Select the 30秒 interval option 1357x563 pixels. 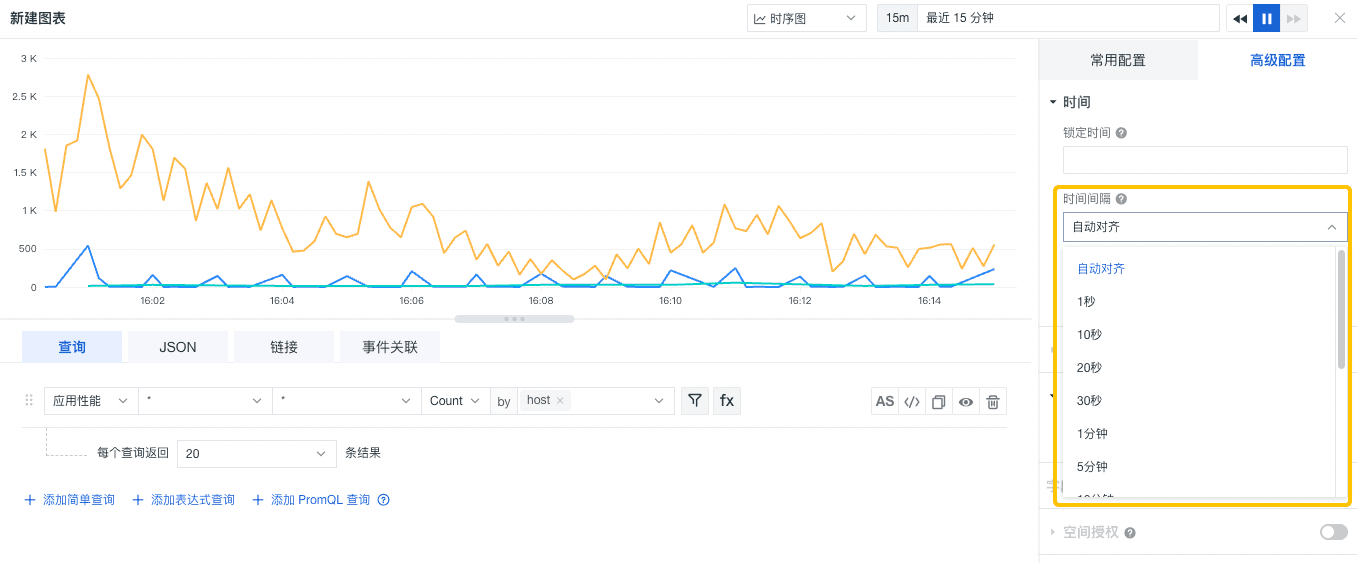coord(1090,401)
